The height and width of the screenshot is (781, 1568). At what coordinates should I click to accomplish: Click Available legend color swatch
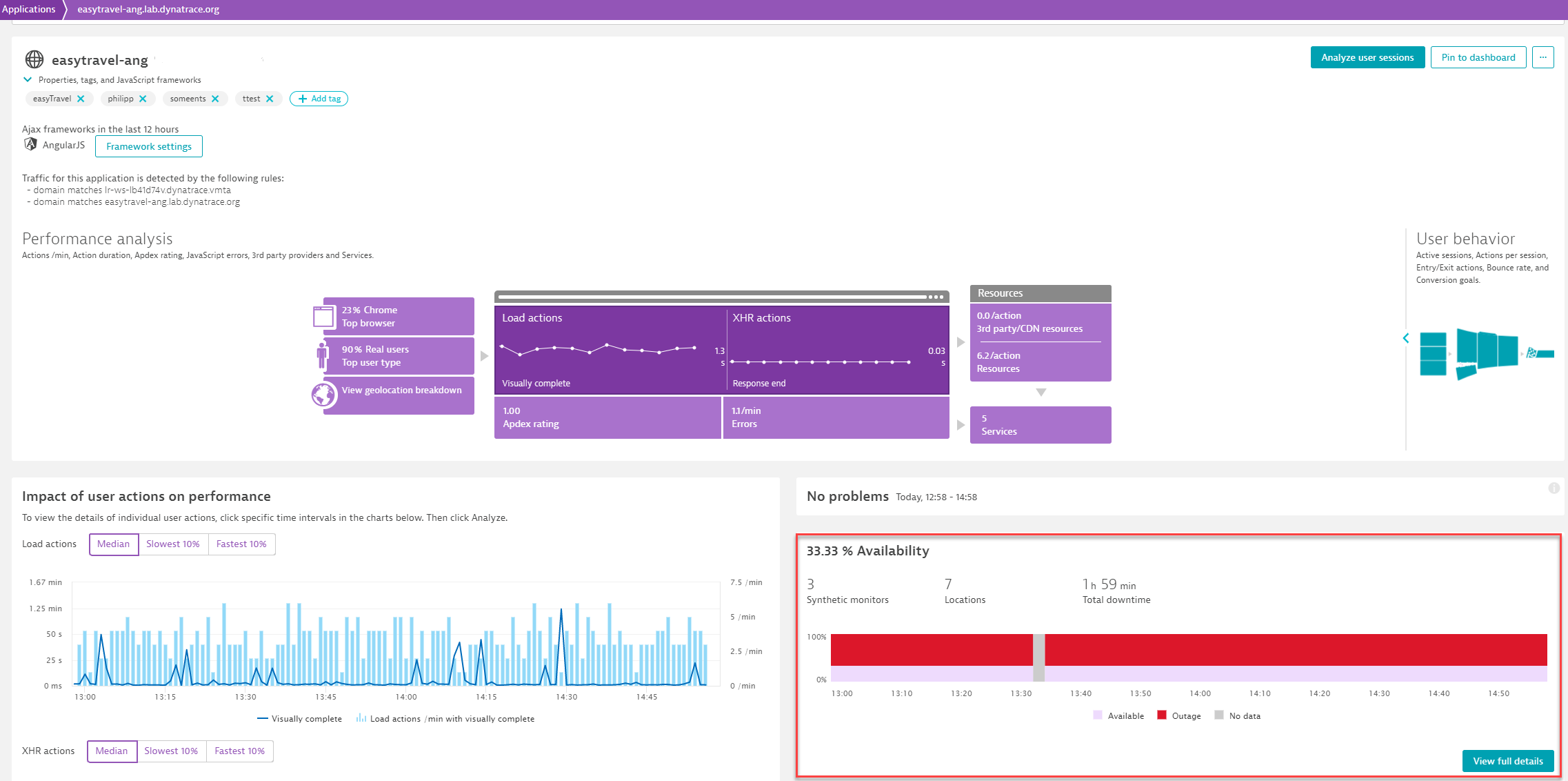(1098, 715)
